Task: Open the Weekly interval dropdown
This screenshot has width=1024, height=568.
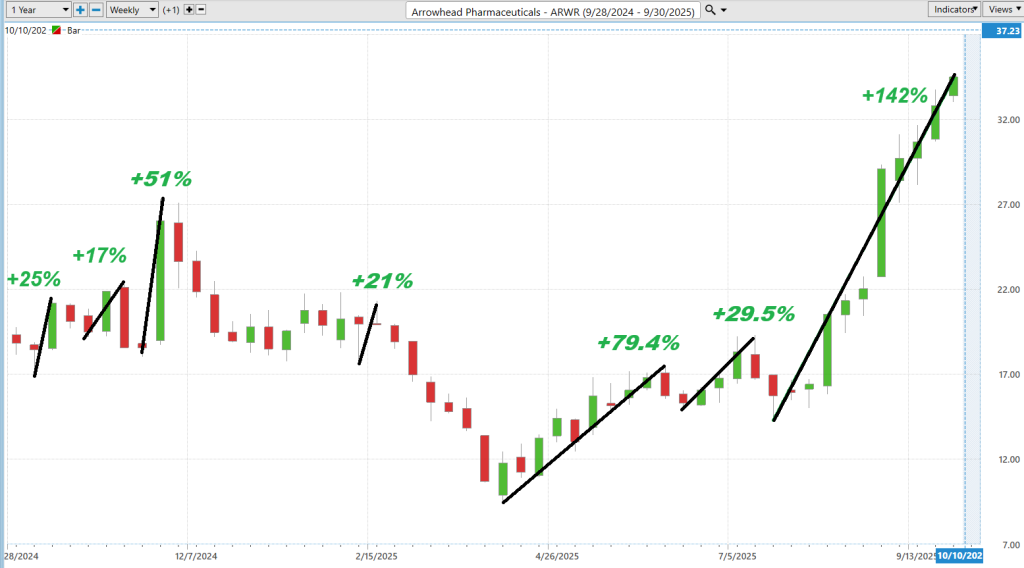Action: (x=132, y=10)
